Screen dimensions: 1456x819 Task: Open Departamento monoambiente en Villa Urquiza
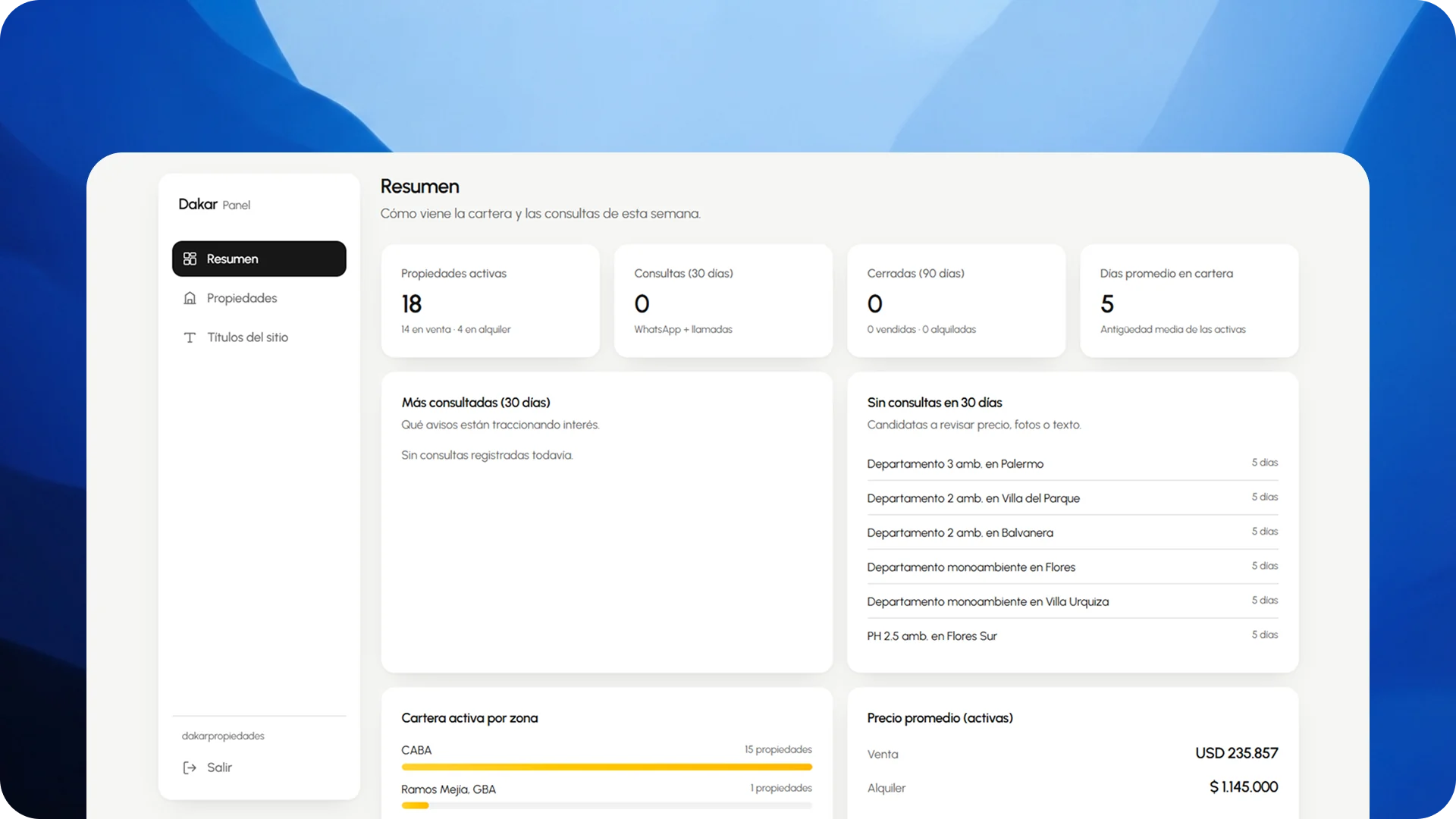click(1072, 601)
